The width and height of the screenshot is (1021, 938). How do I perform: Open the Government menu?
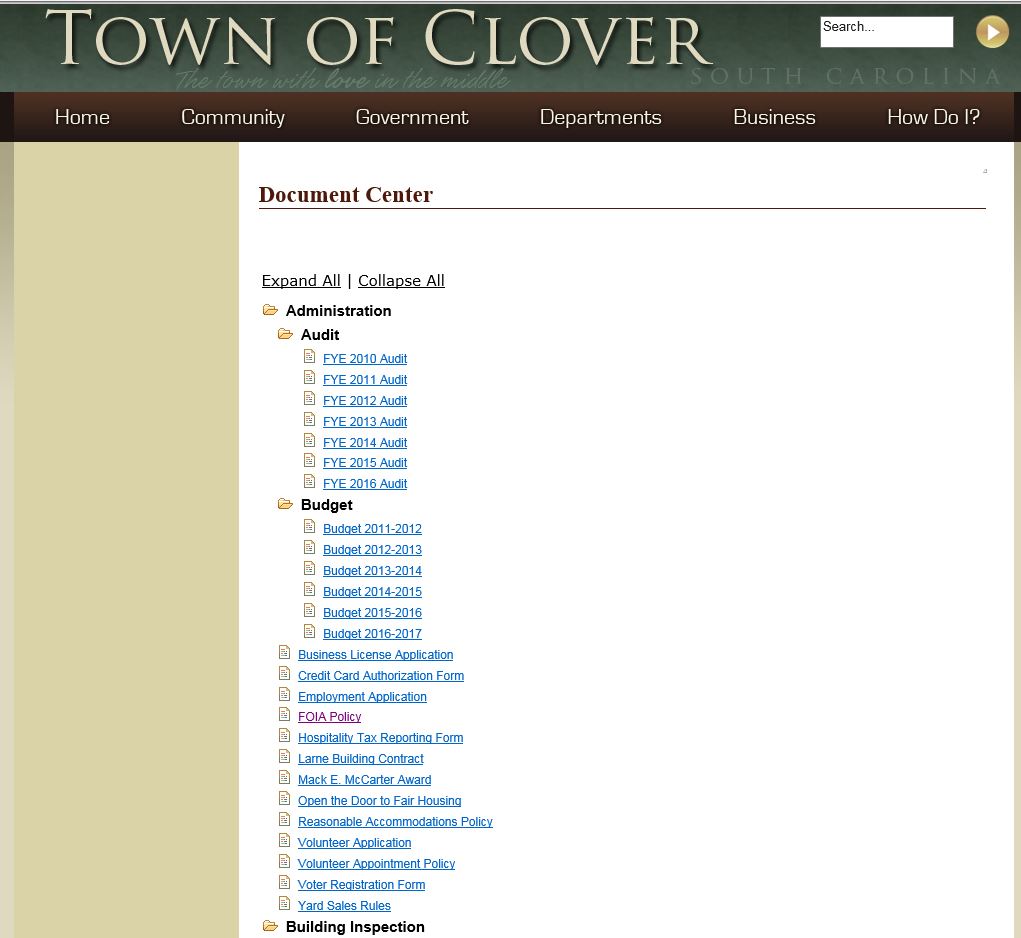pyautogui.click(x=411, y=117)
